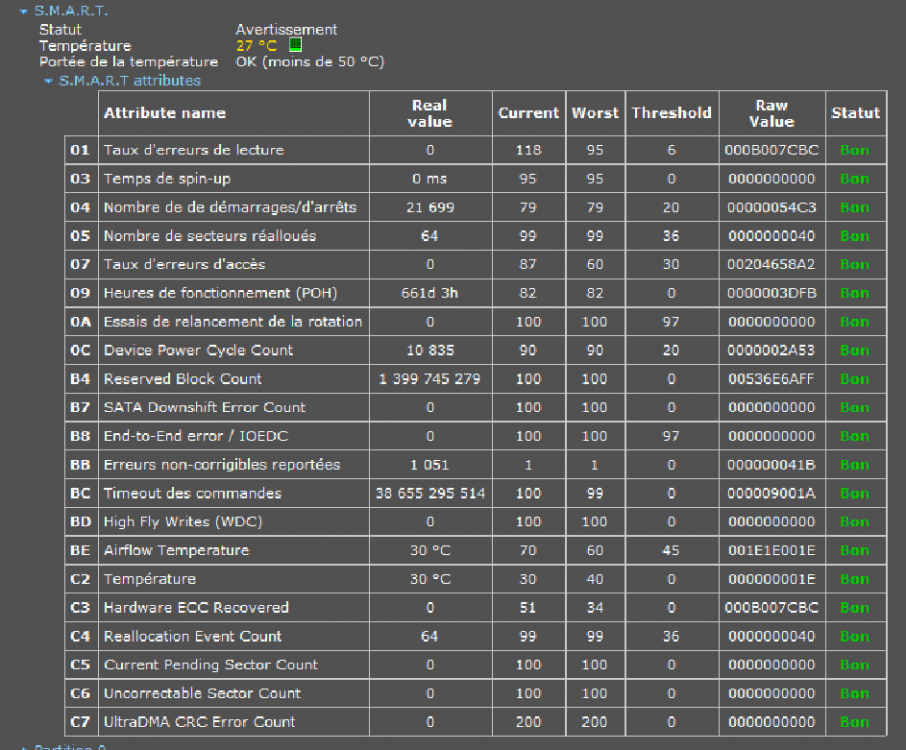Image resolution: width=906 pixels, height=750 pixels.
Task: Select High Fly Writes (WDC) attribute
Action: 183,522
